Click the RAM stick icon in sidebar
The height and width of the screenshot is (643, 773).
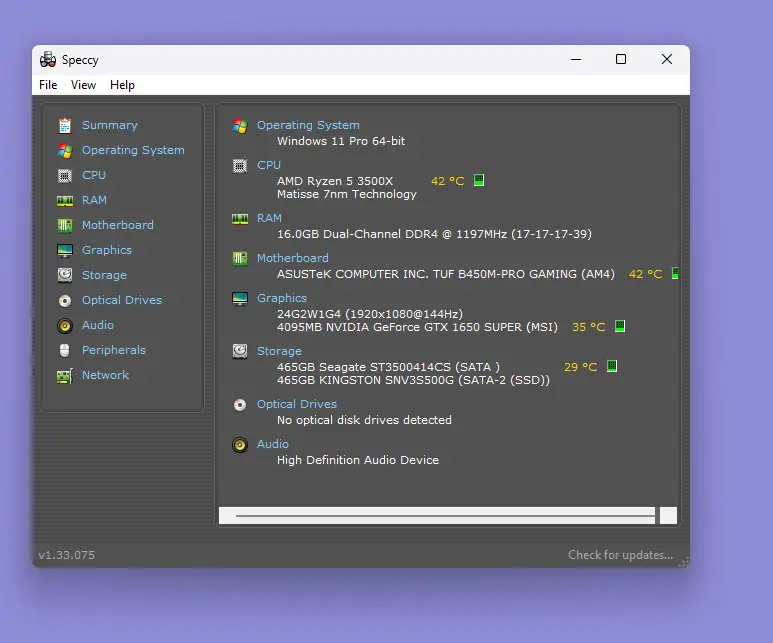(x=65, y=200)
